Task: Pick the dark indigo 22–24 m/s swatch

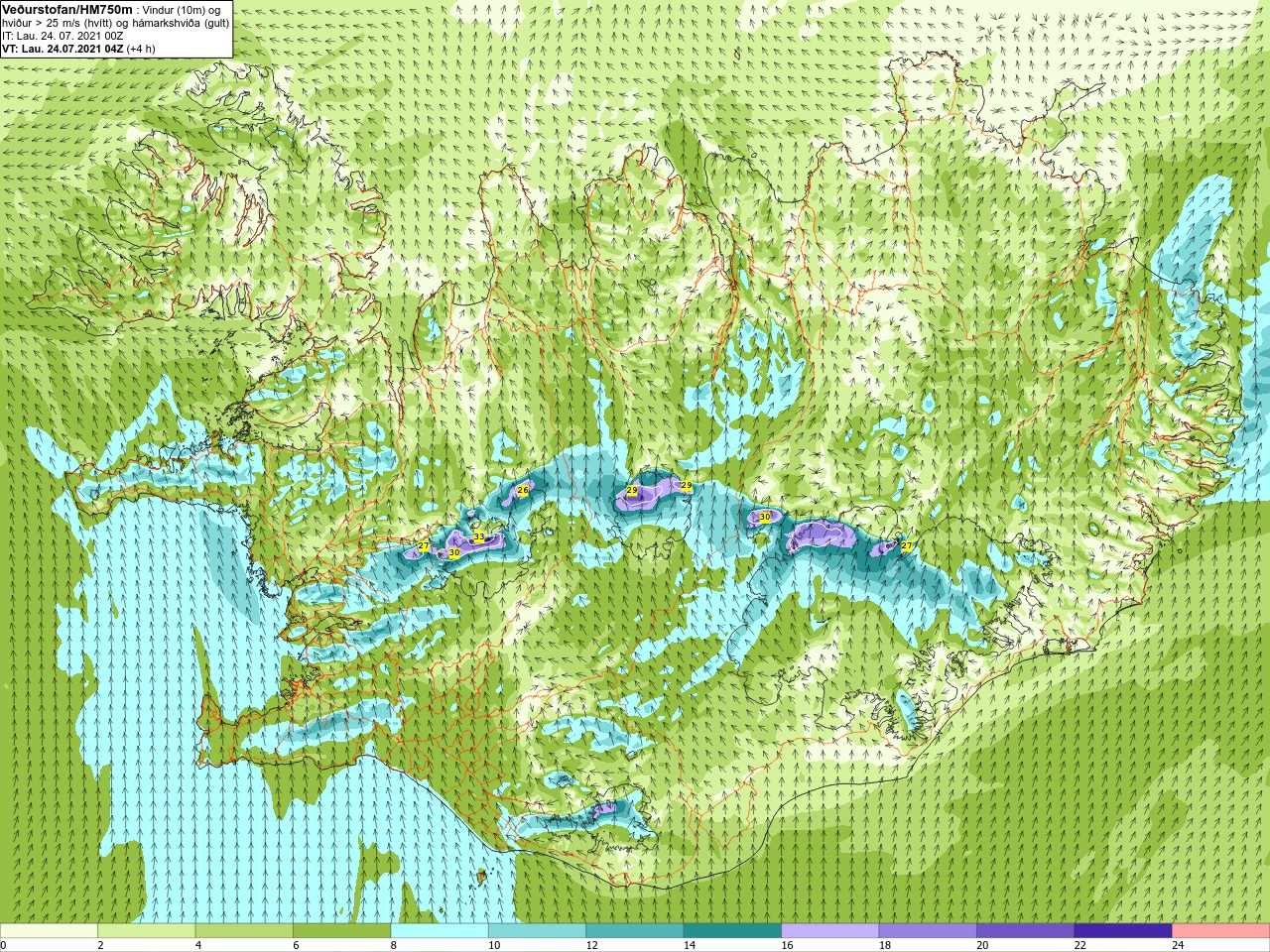Action: [x=1123, y=931]
